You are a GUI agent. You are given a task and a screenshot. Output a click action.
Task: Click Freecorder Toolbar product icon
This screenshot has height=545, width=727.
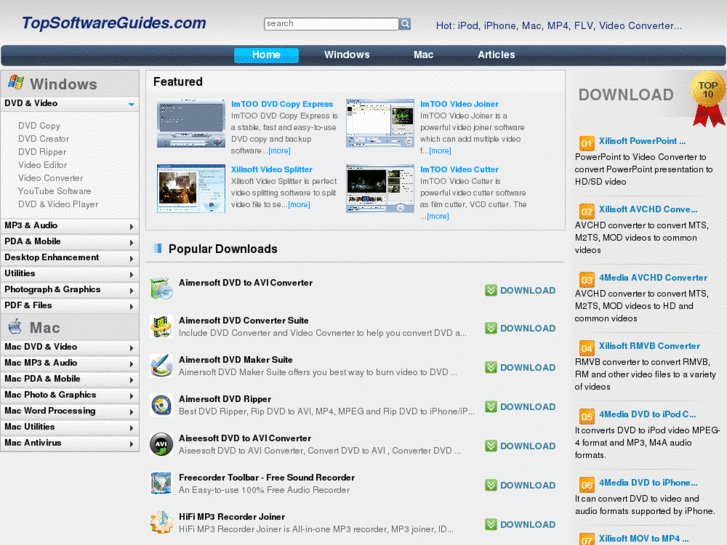pos(161,483)
